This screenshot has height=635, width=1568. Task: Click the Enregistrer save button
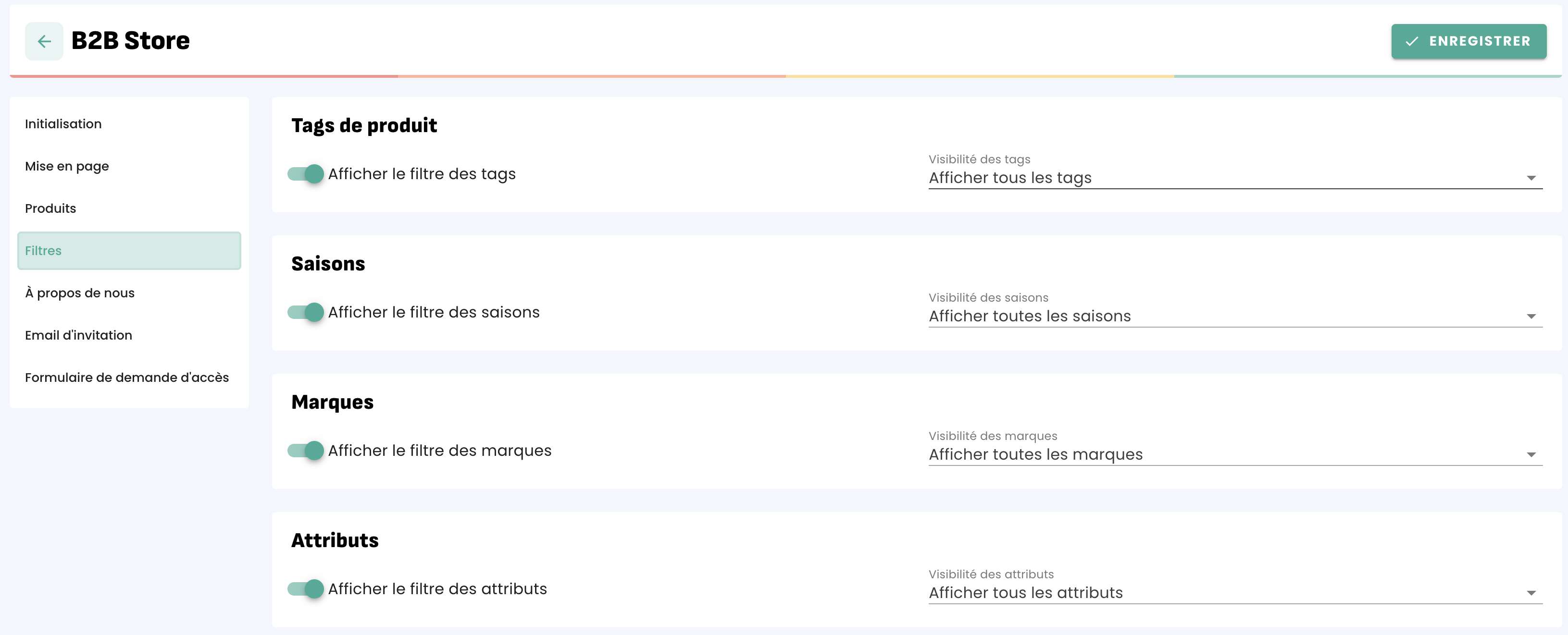pyautogui.click(x=1468, y=41)
